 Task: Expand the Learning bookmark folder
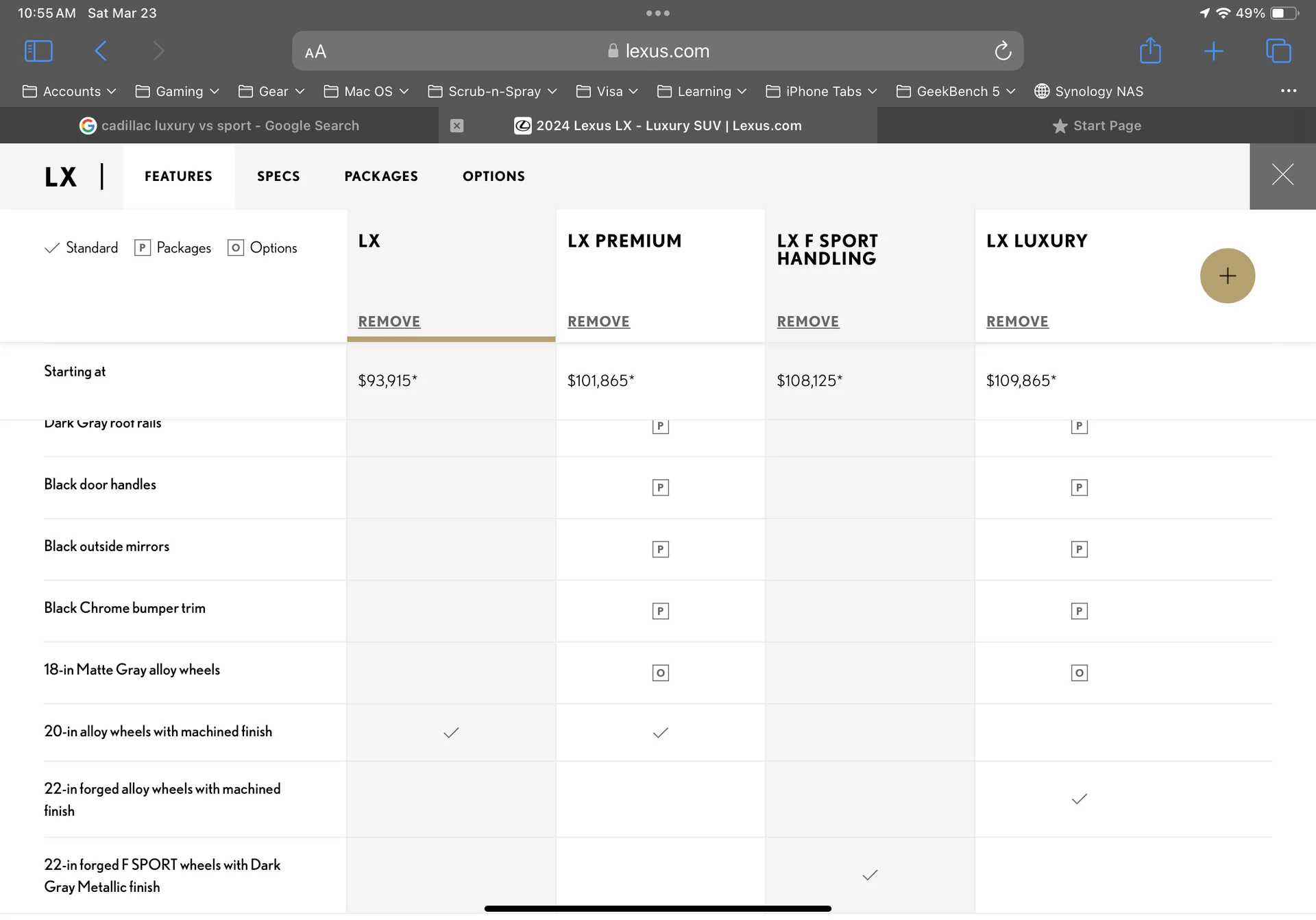pyautogui.click(x=702, y=91)
